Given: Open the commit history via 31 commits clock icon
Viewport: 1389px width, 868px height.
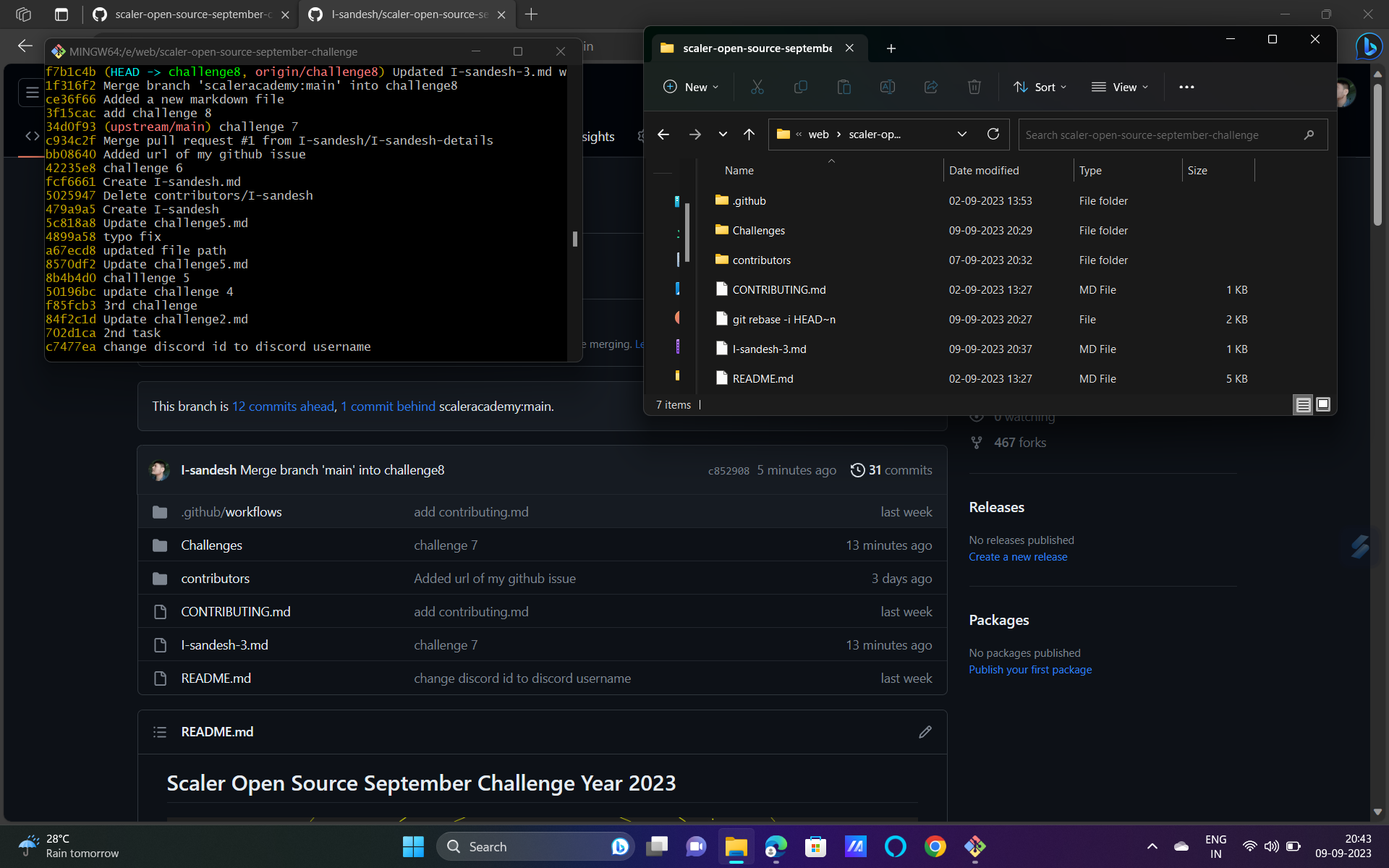Looking at the screenshot, I should click(x=858, y=469).
